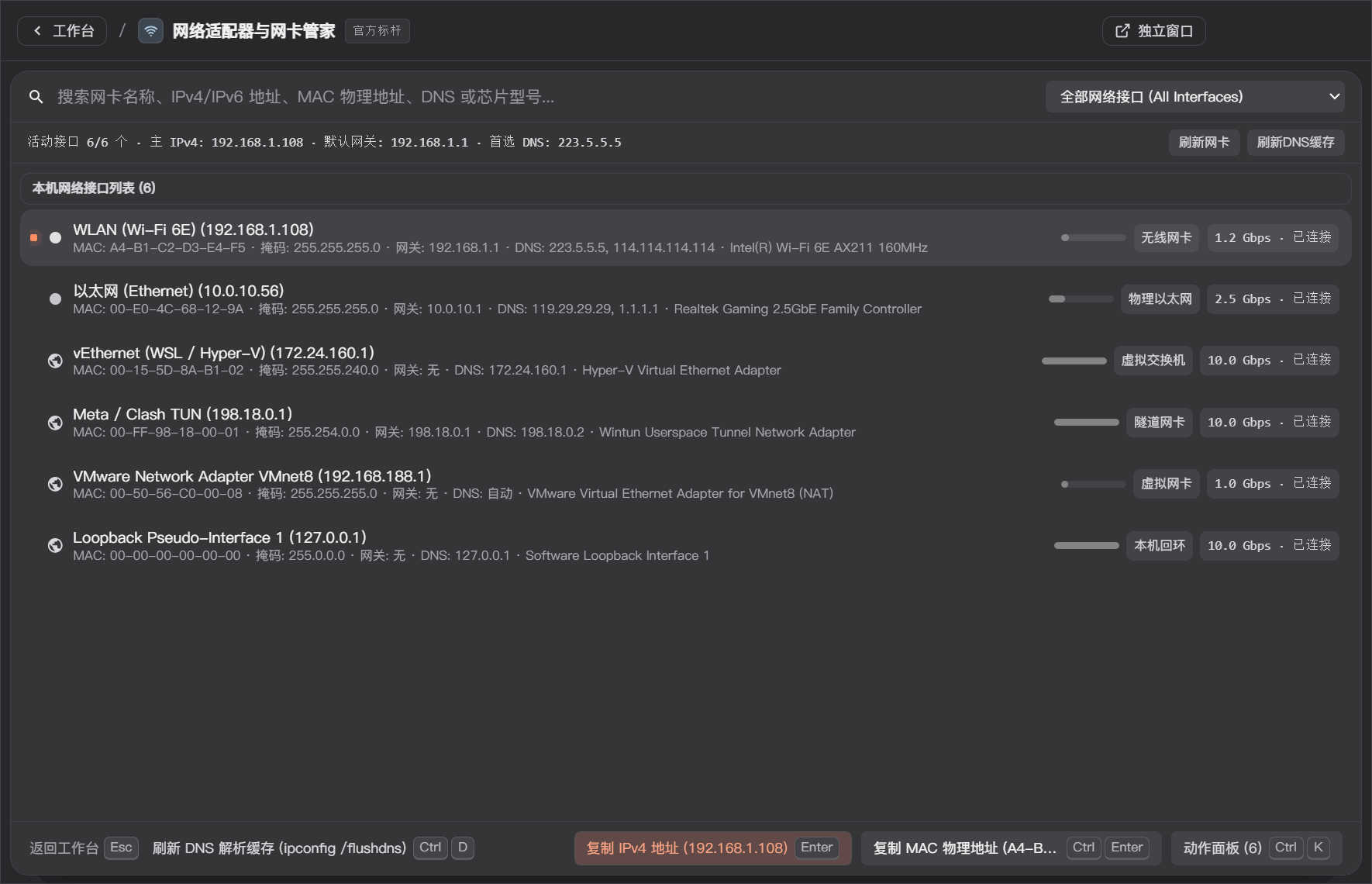Select 以太网 (Ethernet) (10.0.10.56) entry
This screenshot has height=884, width=1372.
point(685,299)
